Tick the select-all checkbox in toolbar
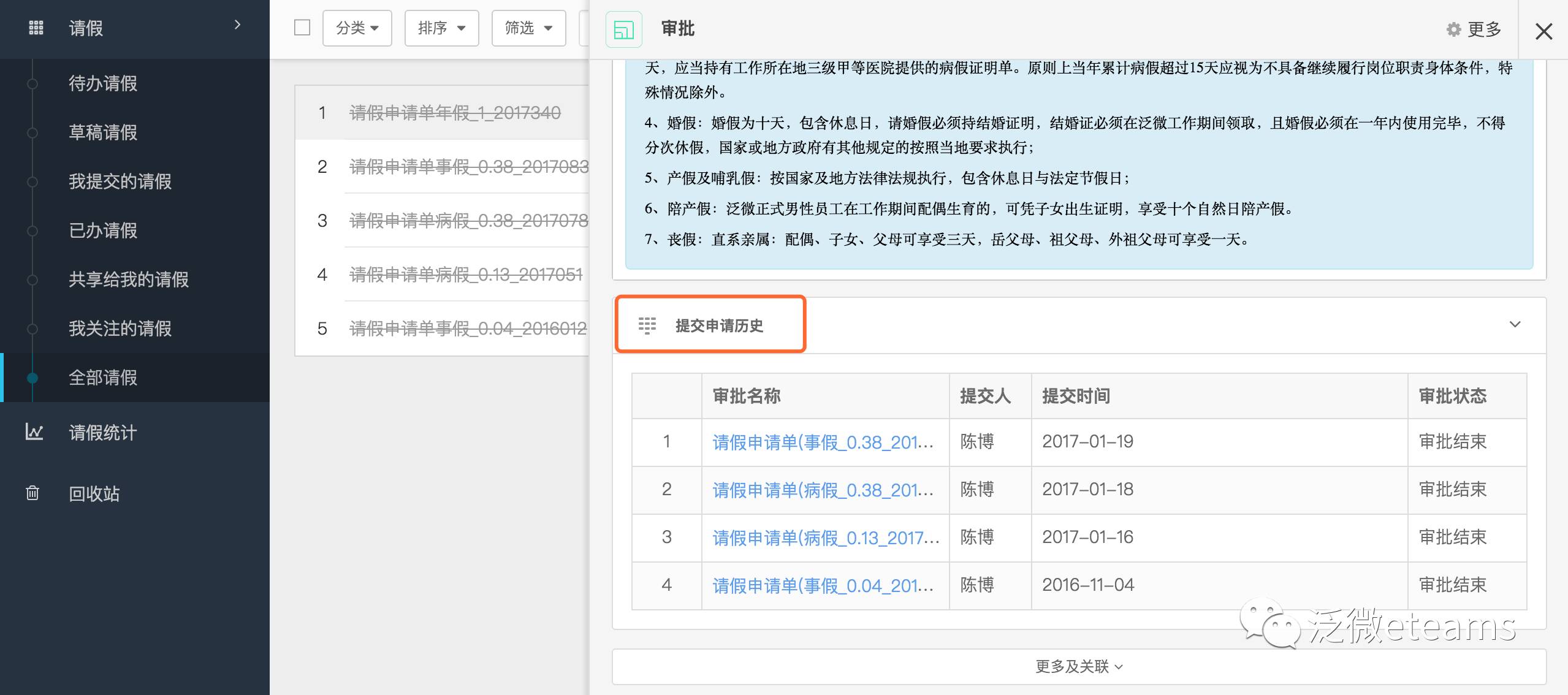The width and height of the screenshot is (1568, 695). coord(302,28)
